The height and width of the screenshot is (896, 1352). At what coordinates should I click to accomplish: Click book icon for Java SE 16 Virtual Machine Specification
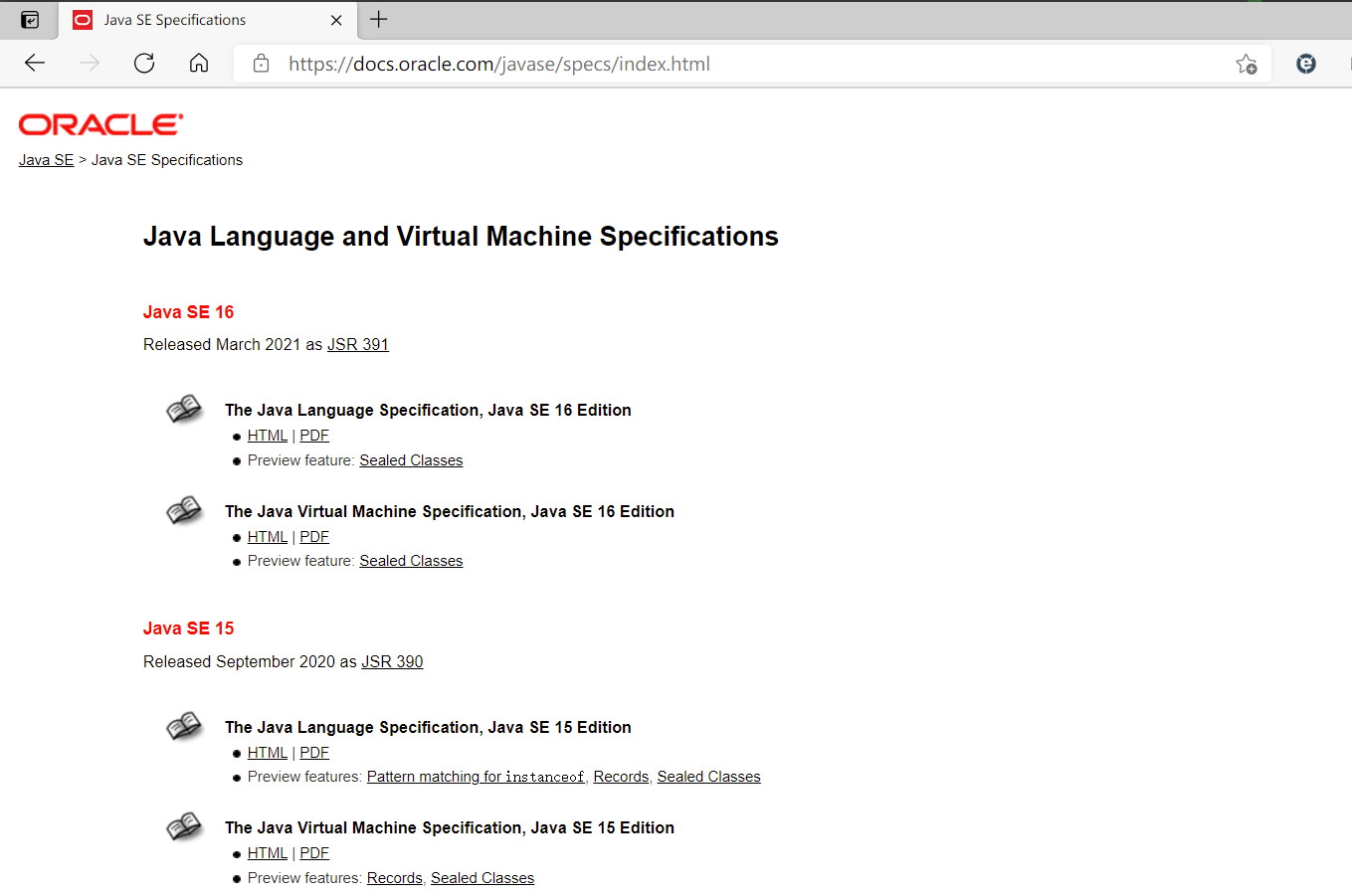pos(184,510)
